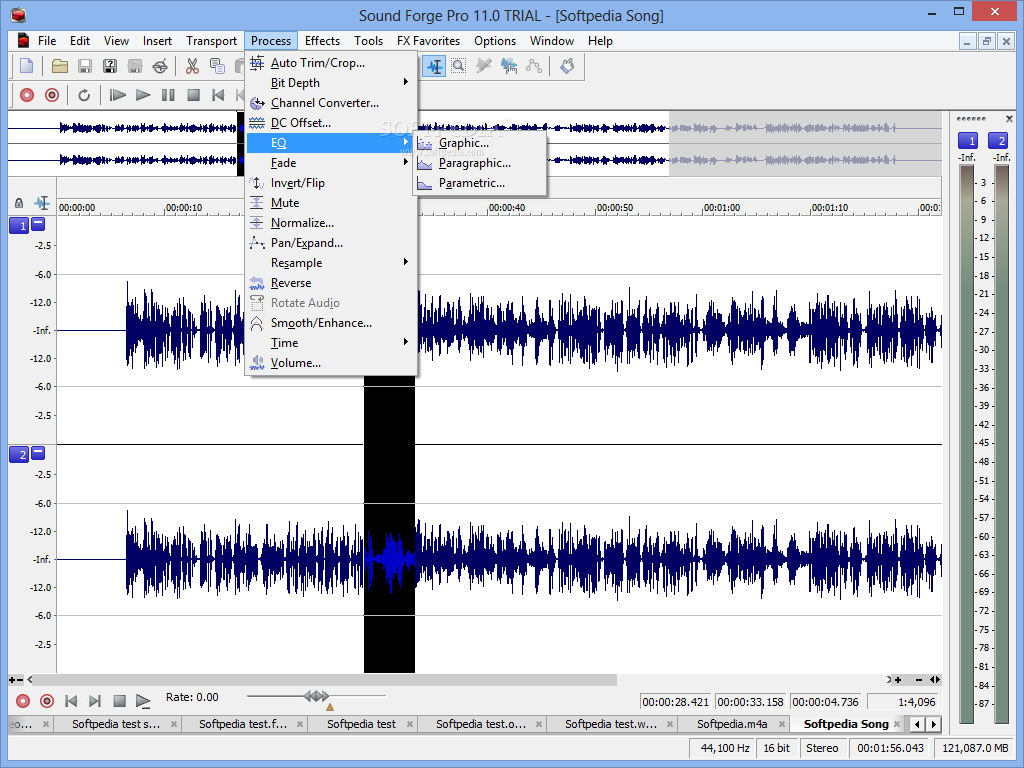This screenshot has width=1024, height=768.
Task: Collapse channel 1 with minus button
Action: 39,223
